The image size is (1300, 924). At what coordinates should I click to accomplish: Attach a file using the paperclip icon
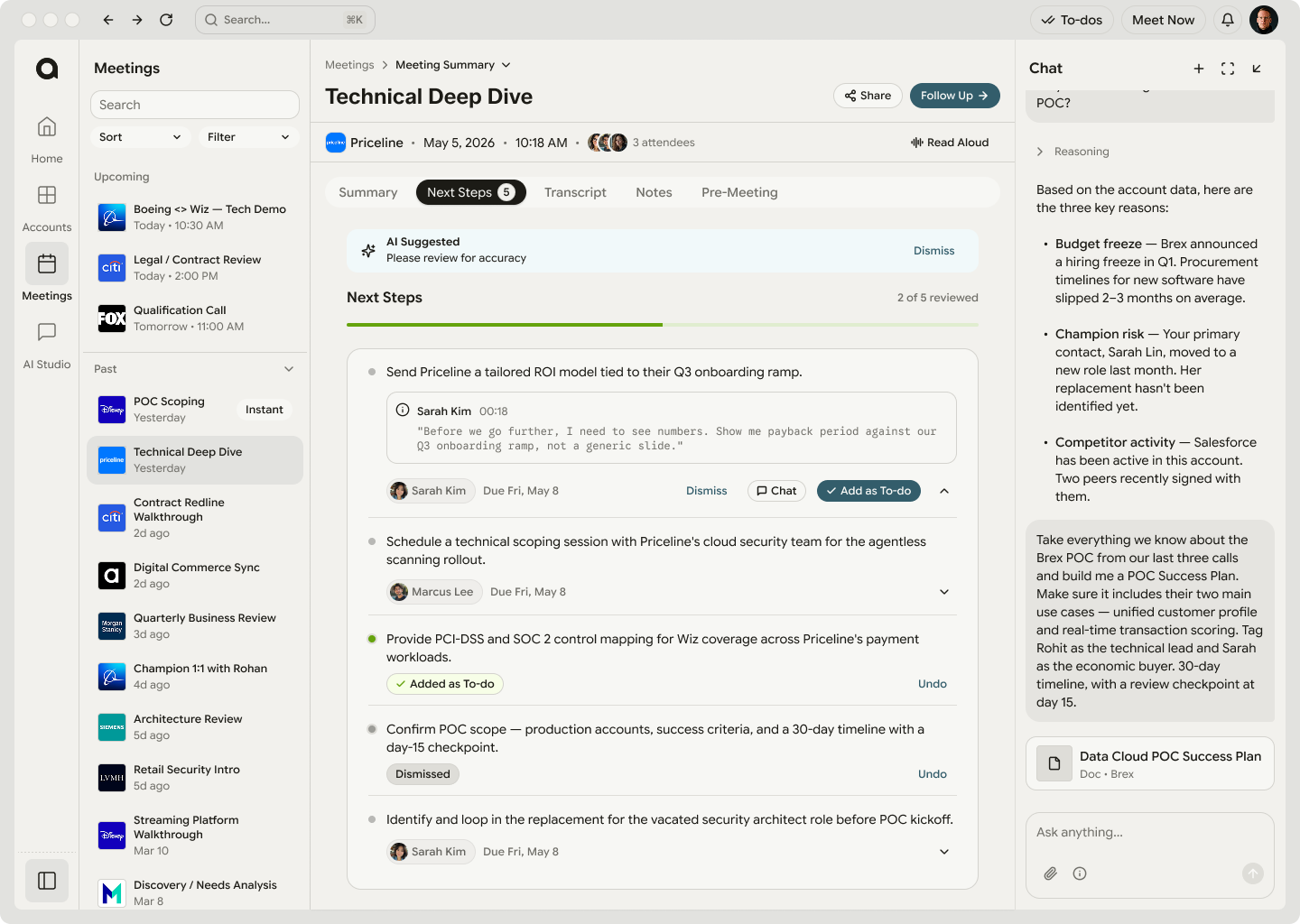coord(1051,873)
